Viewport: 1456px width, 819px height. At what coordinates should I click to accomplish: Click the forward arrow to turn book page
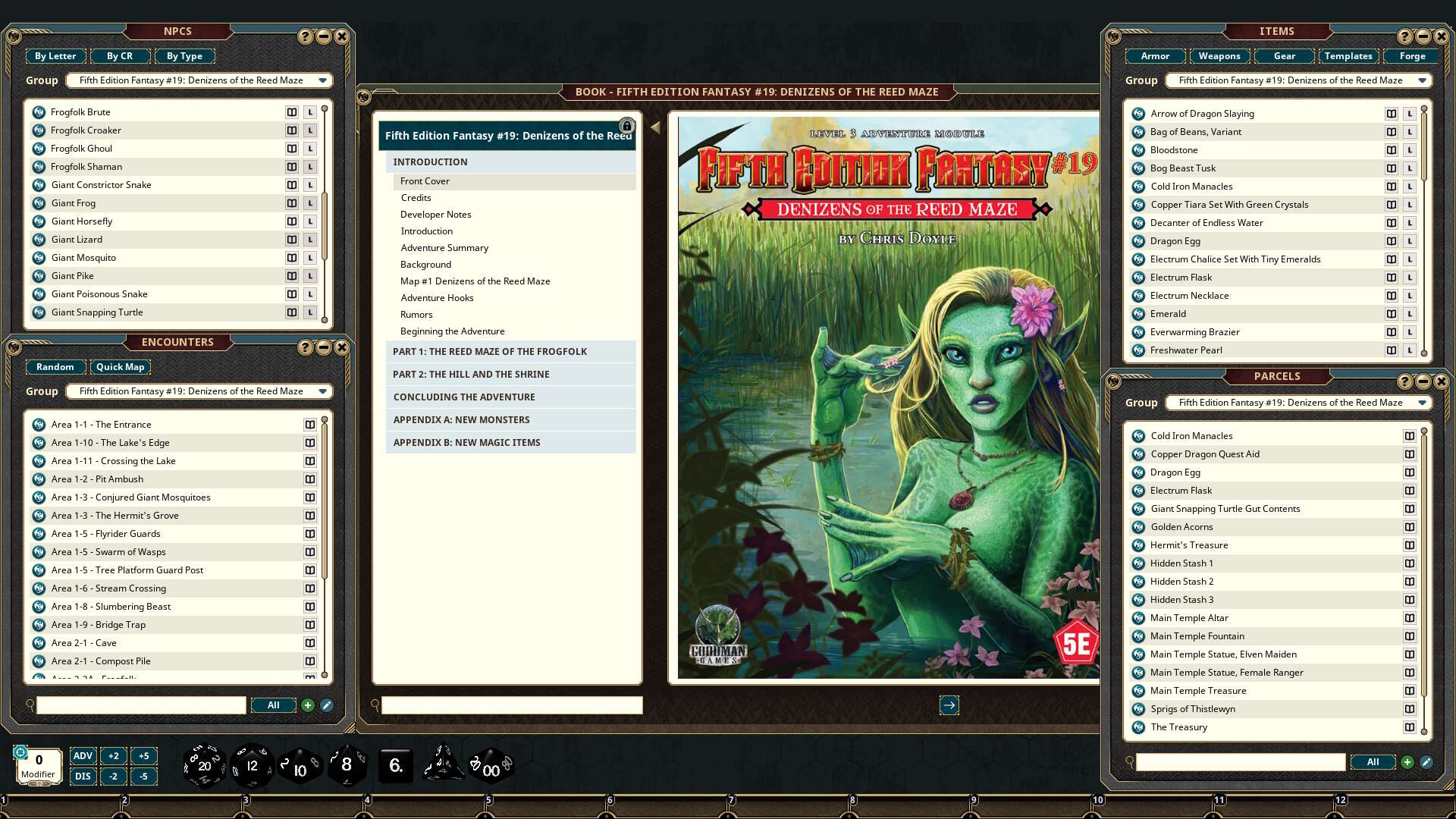(x=949, y=705)
